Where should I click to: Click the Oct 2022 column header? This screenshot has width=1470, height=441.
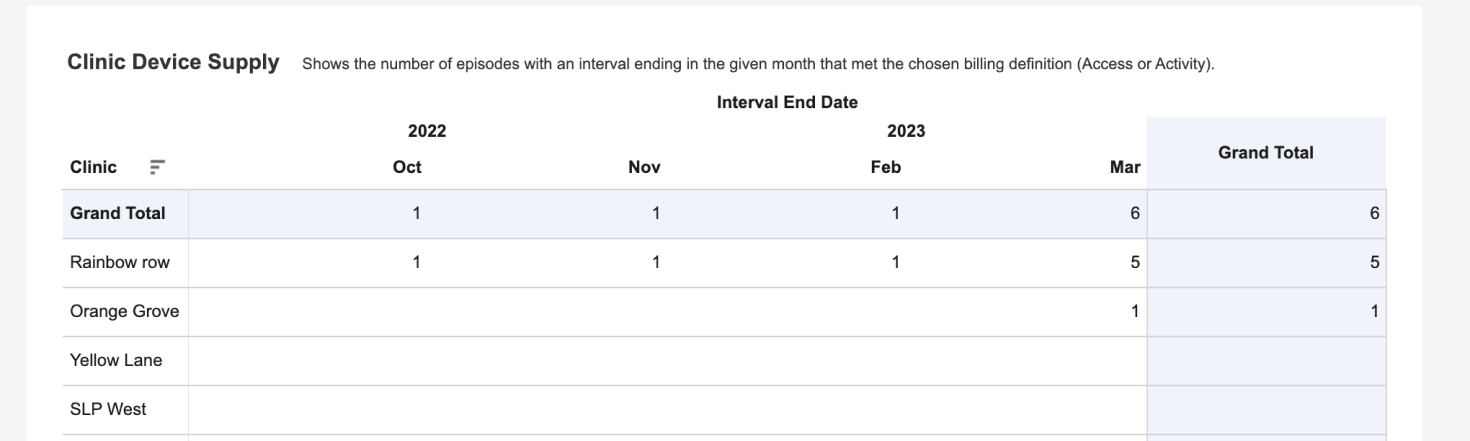coord(407,168)
